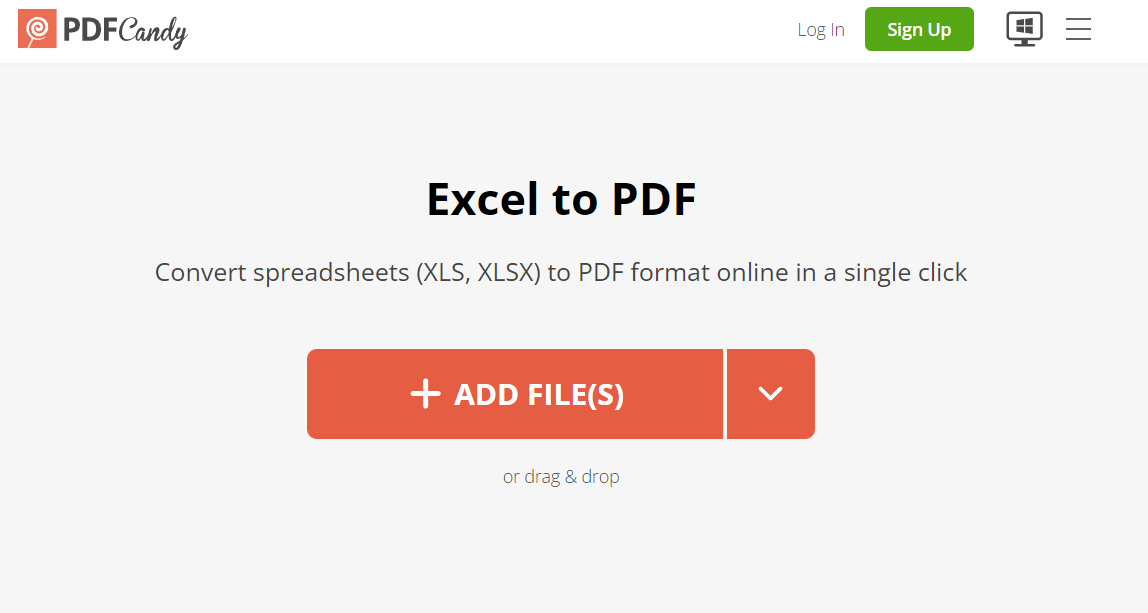Click the "or drag & drop" text
This screenshot has width=1148, height=613.
pos(561,477)
